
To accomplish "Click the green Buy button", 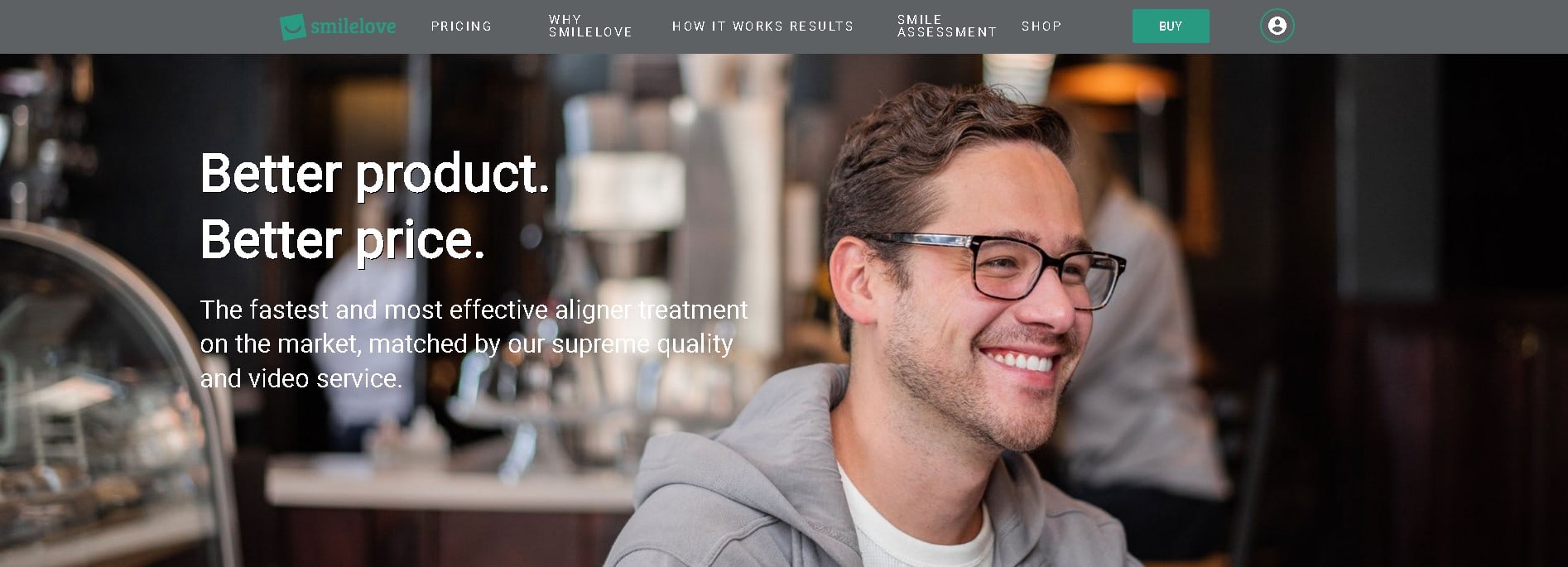I will click(x=1171, y=26).
